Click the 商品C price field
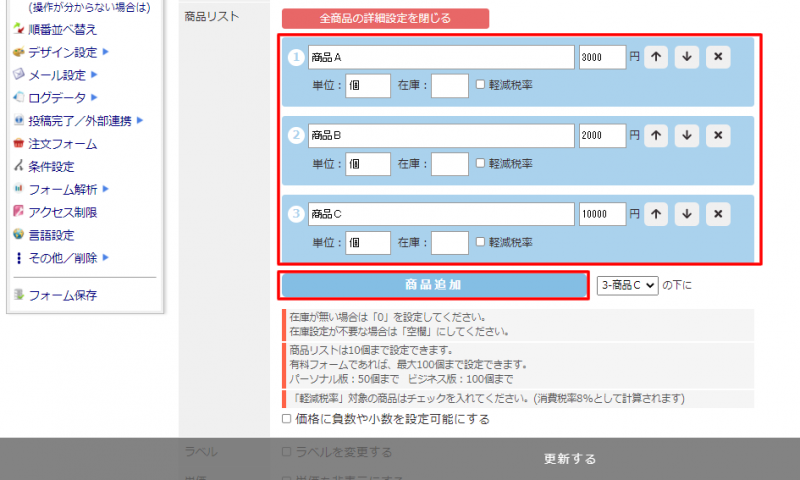 click(602, 213)
